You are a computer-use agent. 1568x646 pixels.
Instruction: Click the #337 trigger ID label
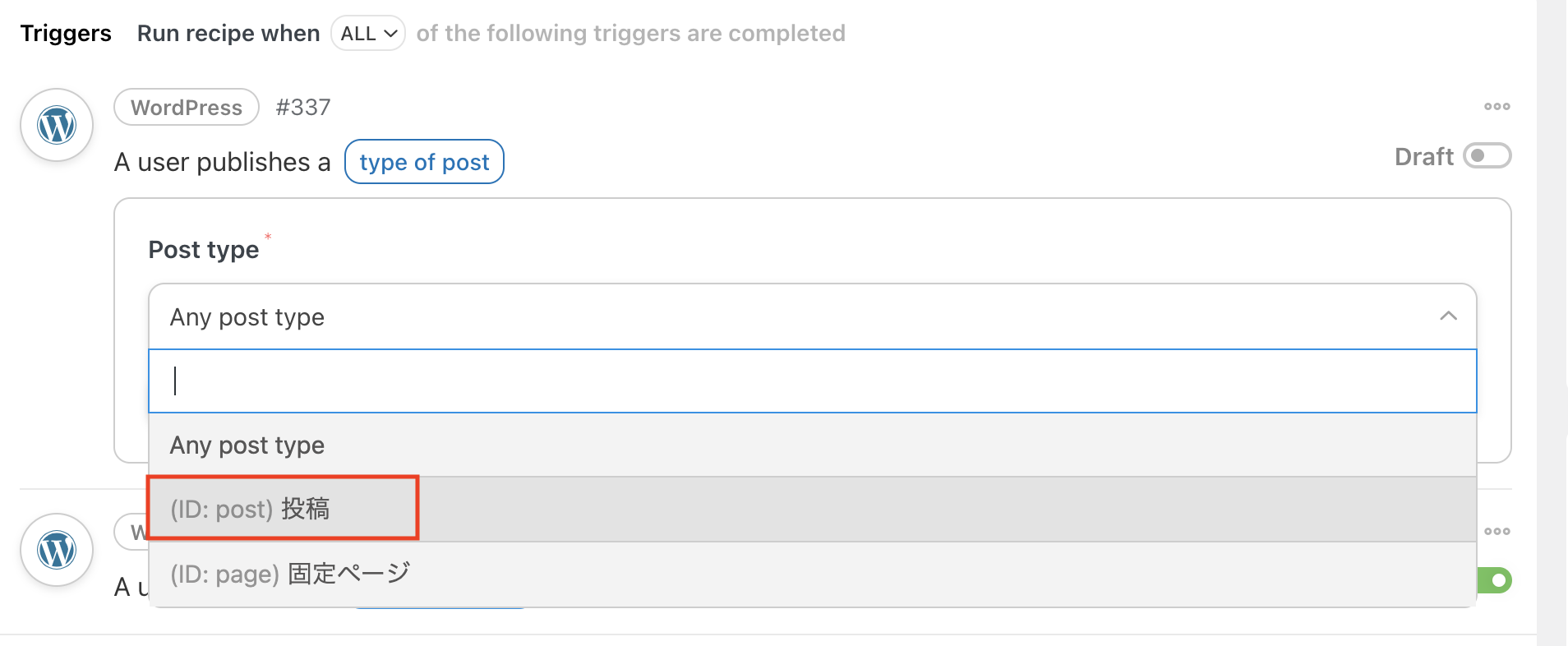tap(303, 107)
